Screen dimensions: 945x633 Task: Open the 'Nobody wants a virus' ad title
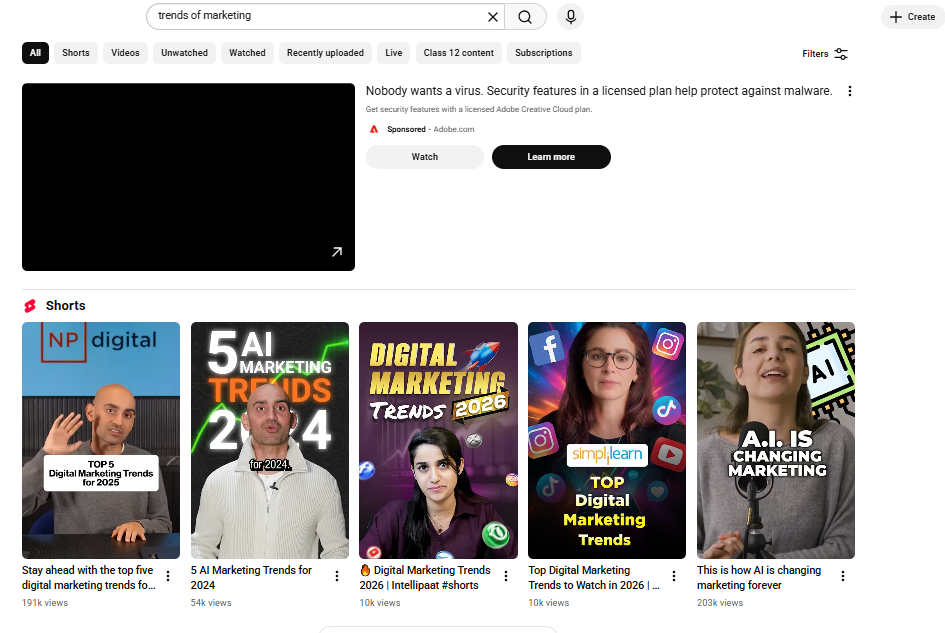click(598, 91)
